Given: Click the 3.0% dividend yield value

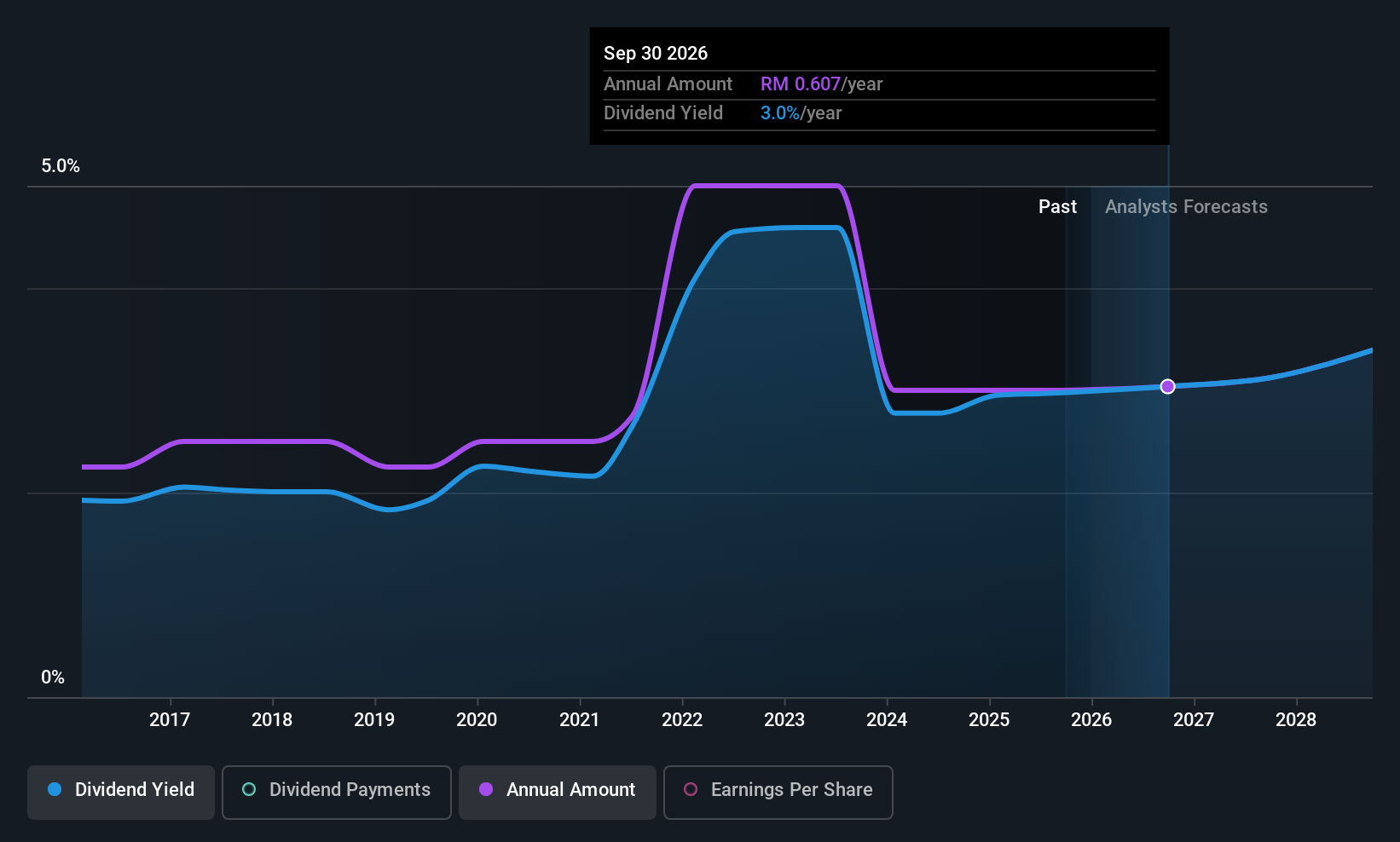Looking at the screenshot, I should (x=780, y=113).
